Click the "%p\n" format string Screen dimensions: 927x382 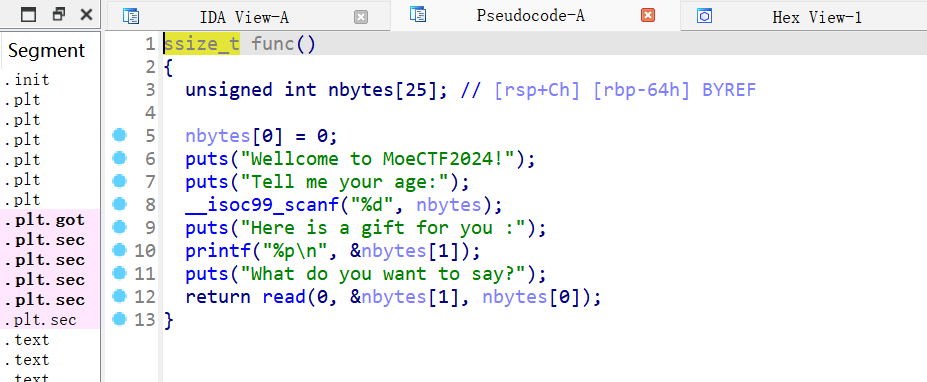tap(294, 251)
